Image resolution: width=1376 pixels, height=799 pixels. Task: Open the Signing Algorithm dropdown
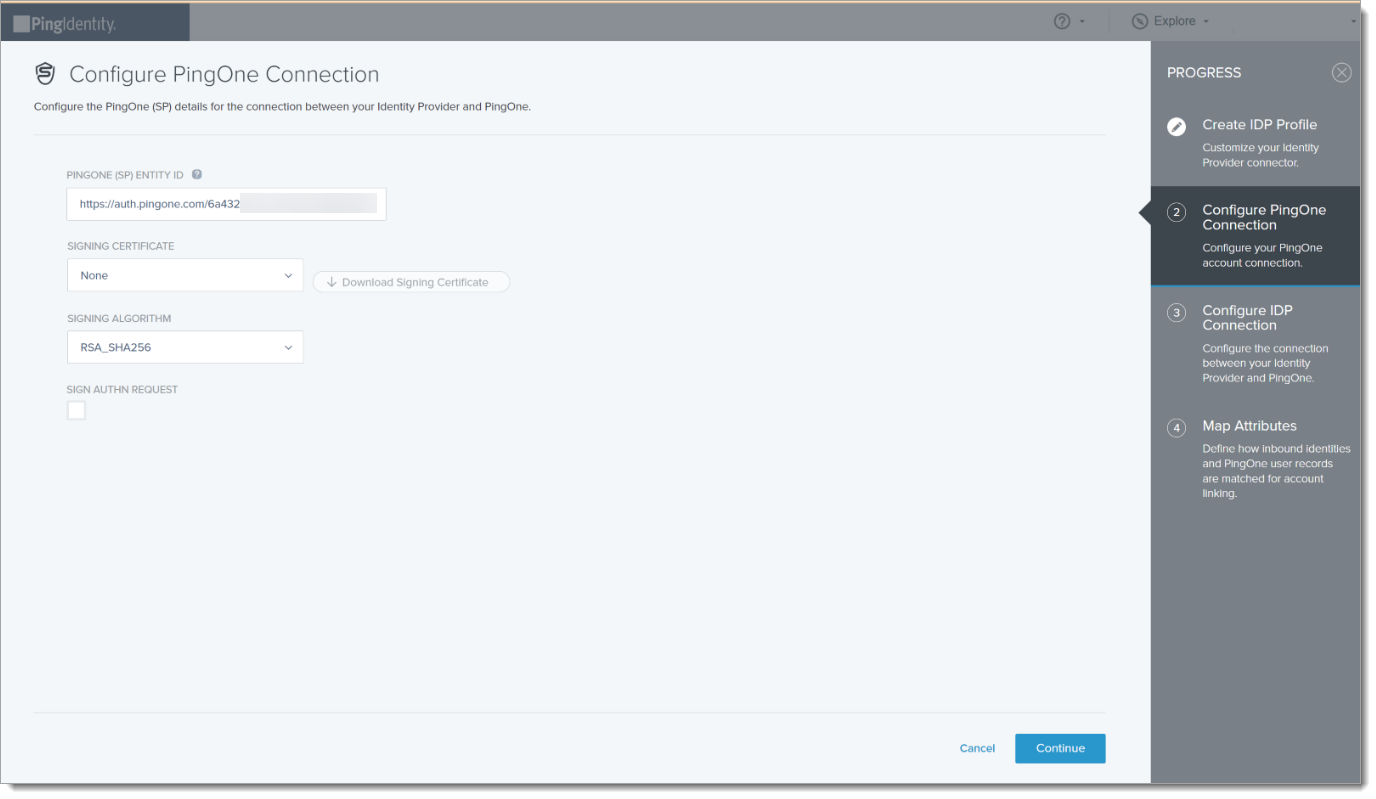185,347
